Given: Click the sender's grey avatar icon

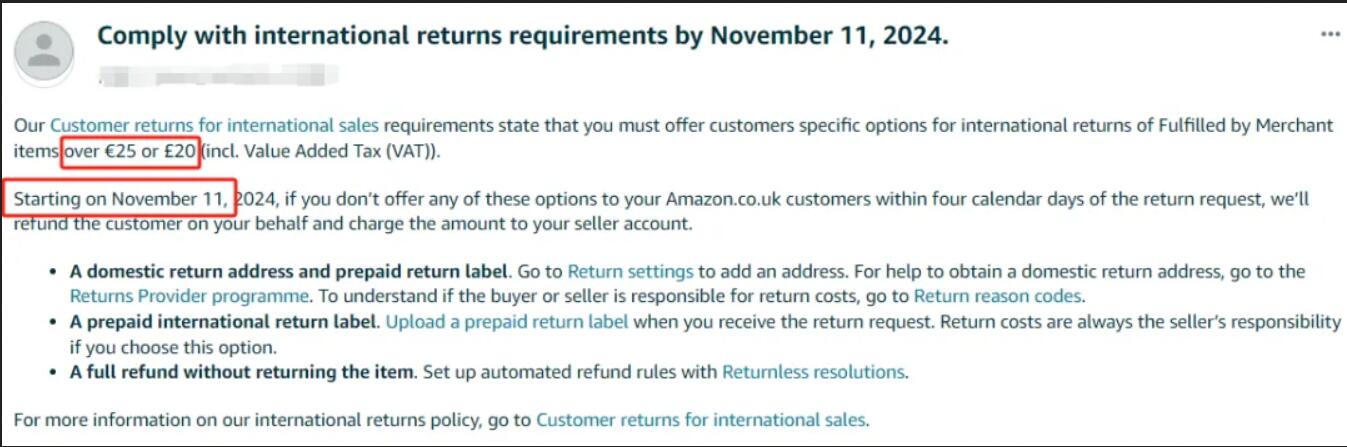Looking at the screenshot, I should click(45, 51).
